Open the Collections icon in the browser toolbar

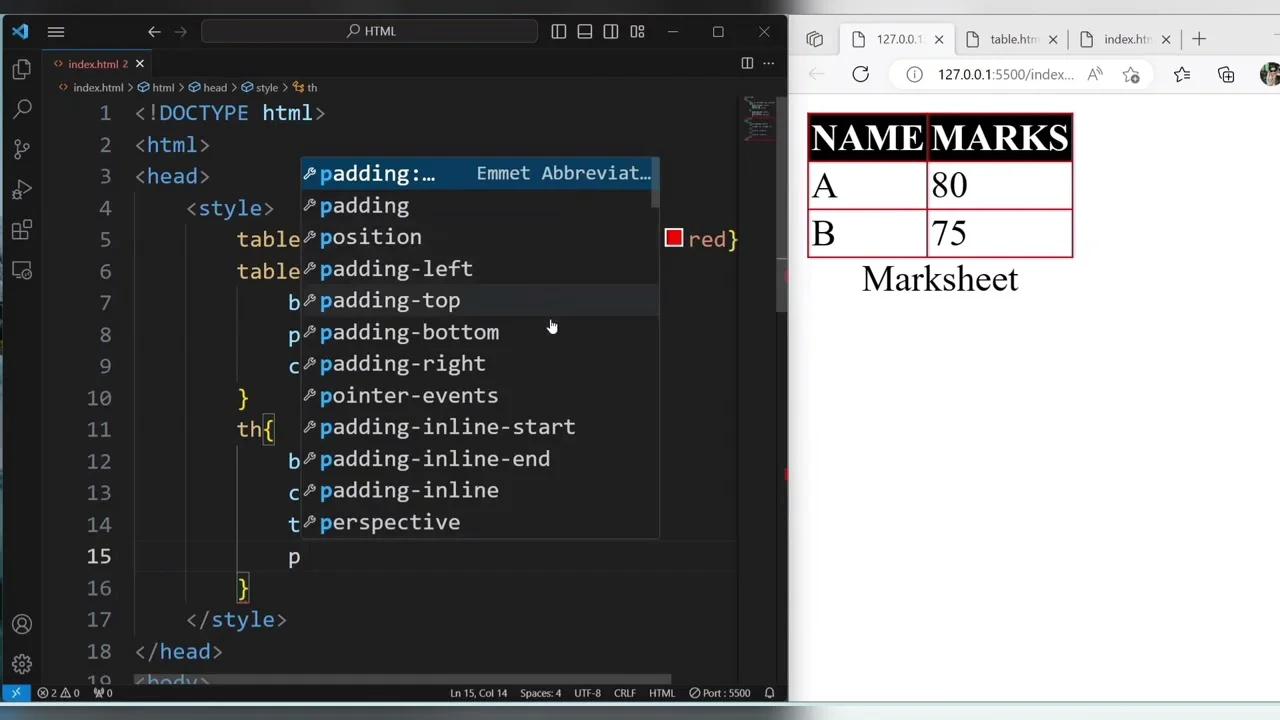tap(1226, 75)
